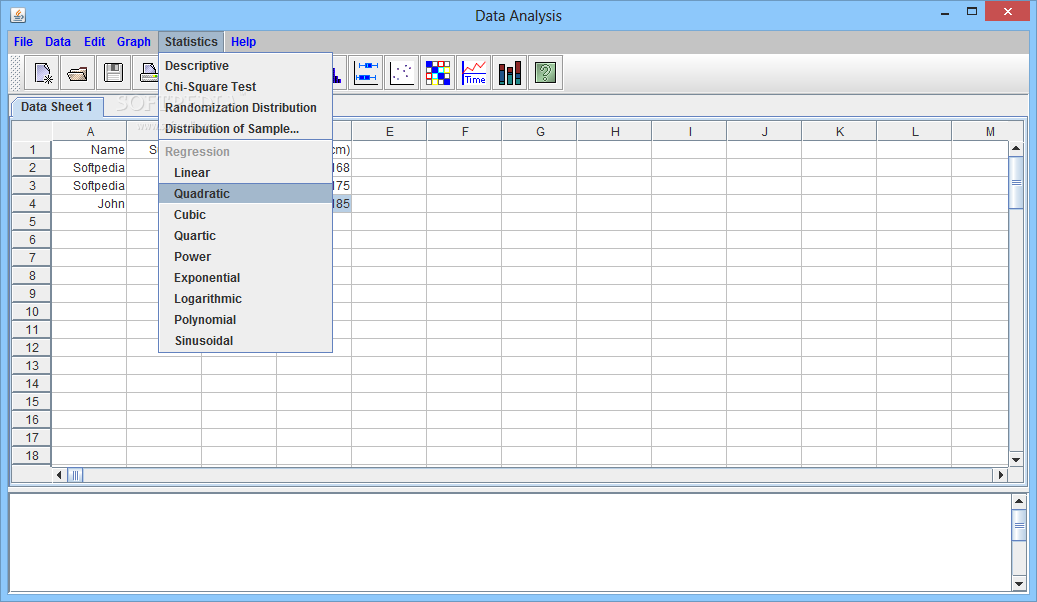Click the toolbar drag handle grip

pos(16,73)
